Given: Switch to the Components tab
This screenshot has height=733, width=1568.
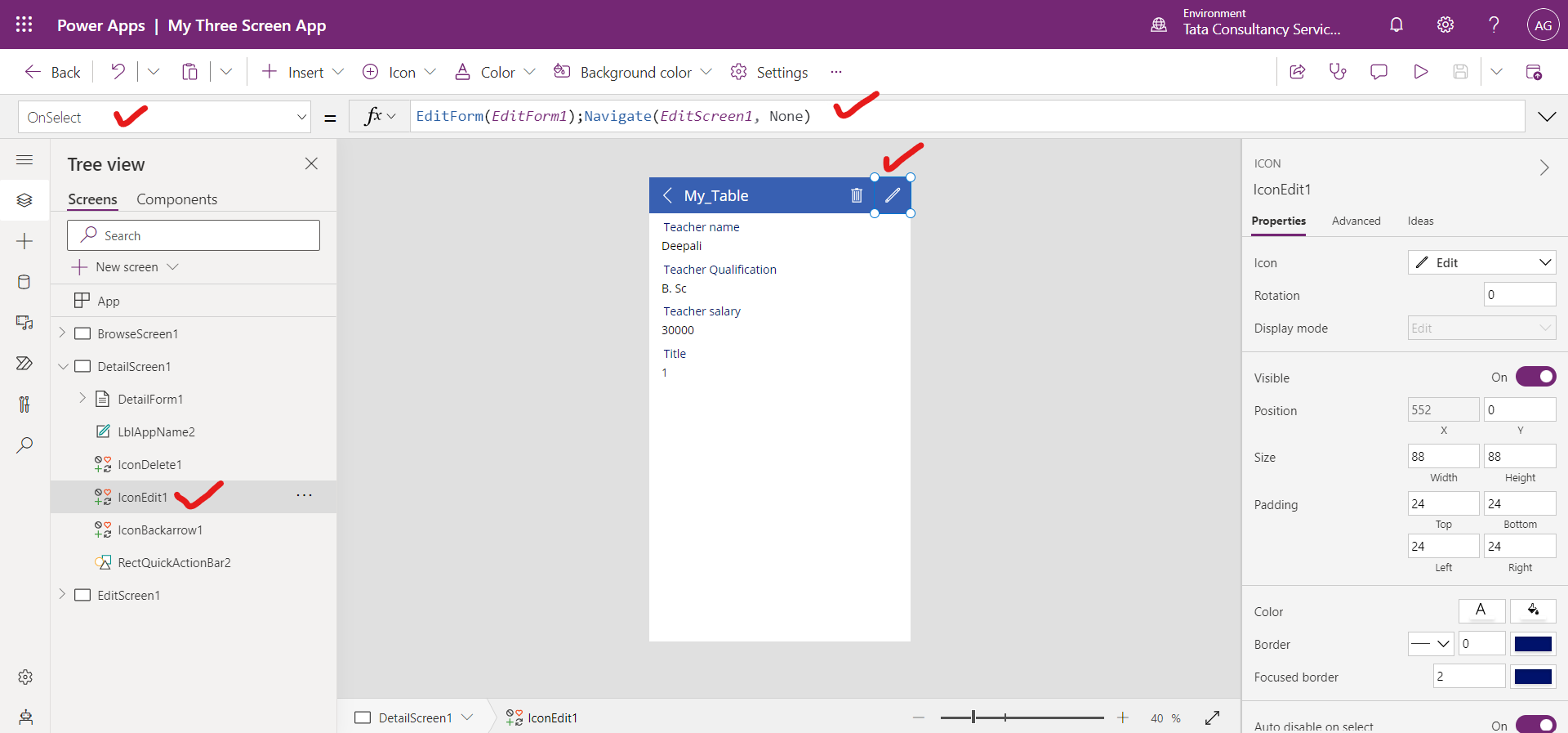Looking at the screenshot, I should (176, 199).
